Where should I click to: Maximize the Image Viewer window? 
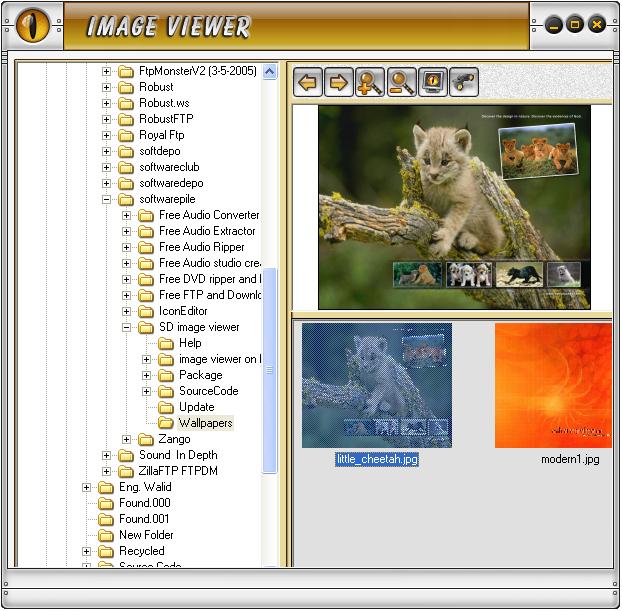[x=575, y=25]
